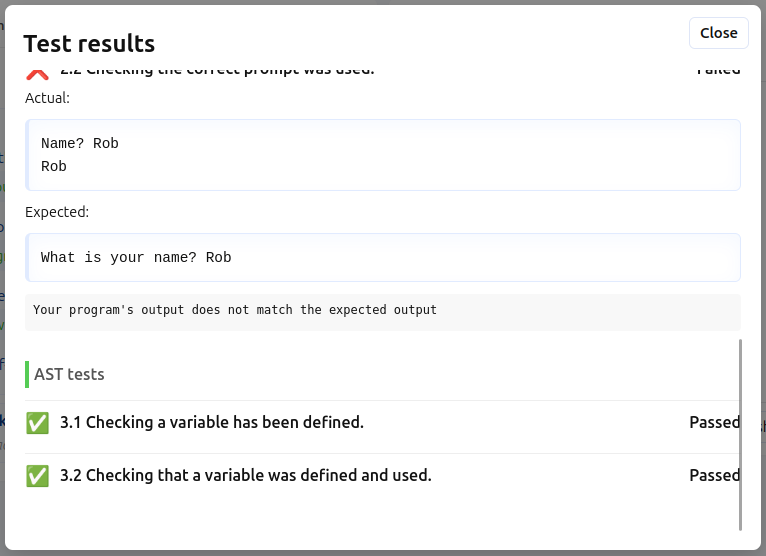Click the Failed status of test 2.2

point(718,71)
